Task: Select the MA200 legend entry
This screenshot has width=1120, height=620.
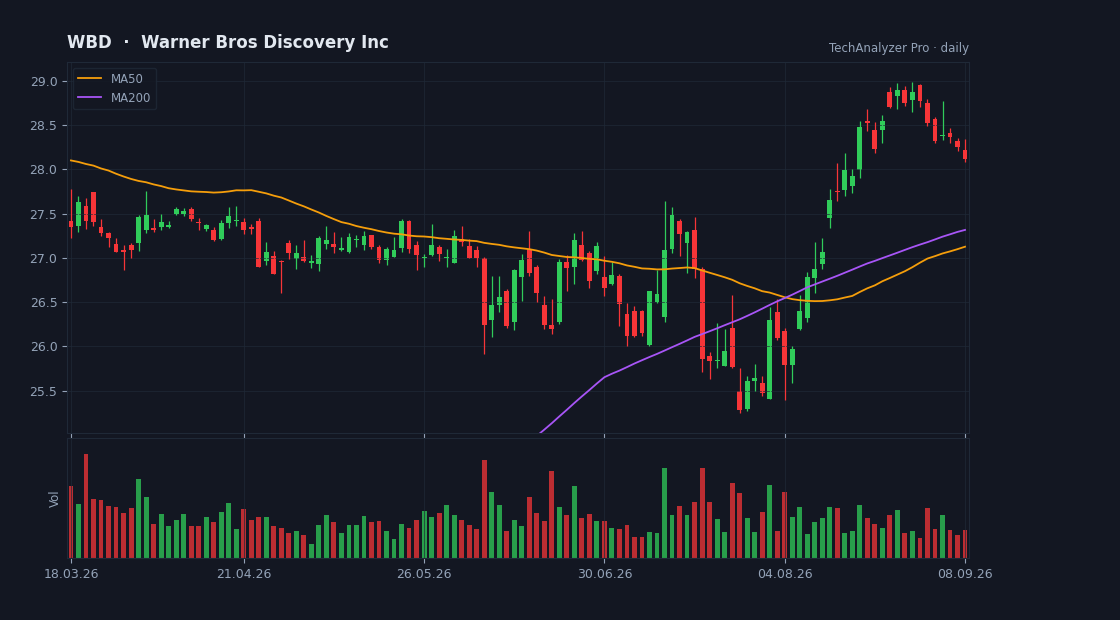Action: [114, 98]
